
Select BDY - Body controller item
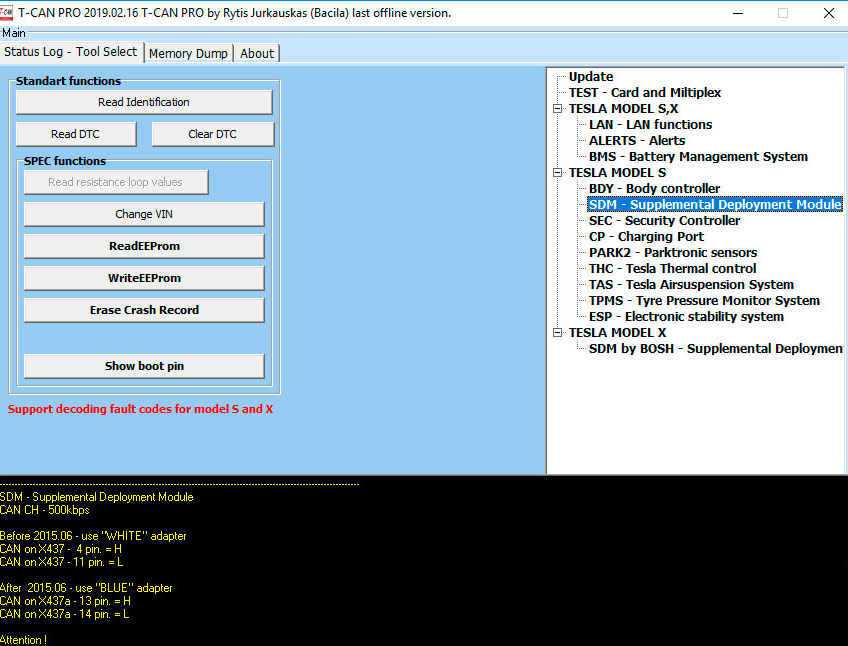pyautogui.click(x=654, y=189)
